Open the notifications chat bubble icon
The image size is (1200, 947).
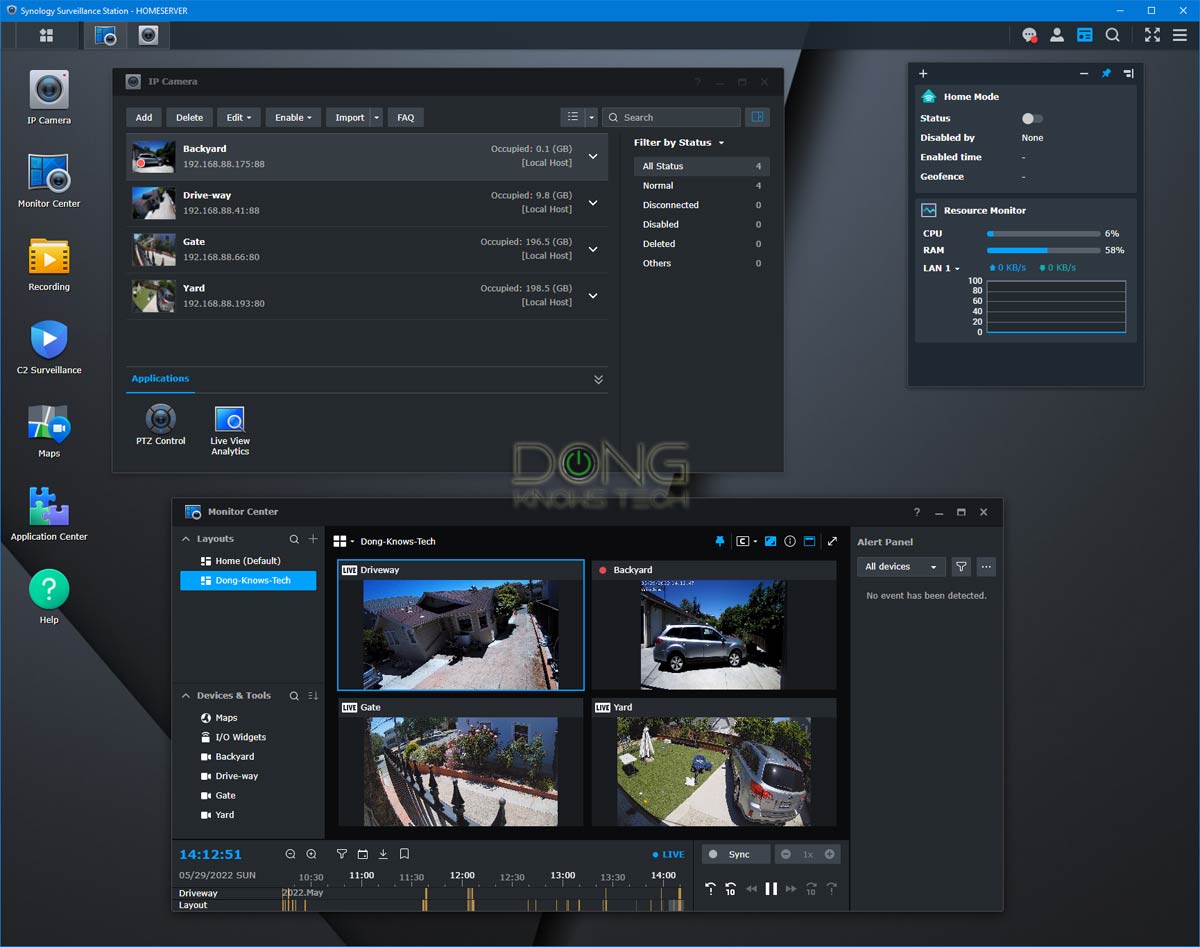point(1029,35)
